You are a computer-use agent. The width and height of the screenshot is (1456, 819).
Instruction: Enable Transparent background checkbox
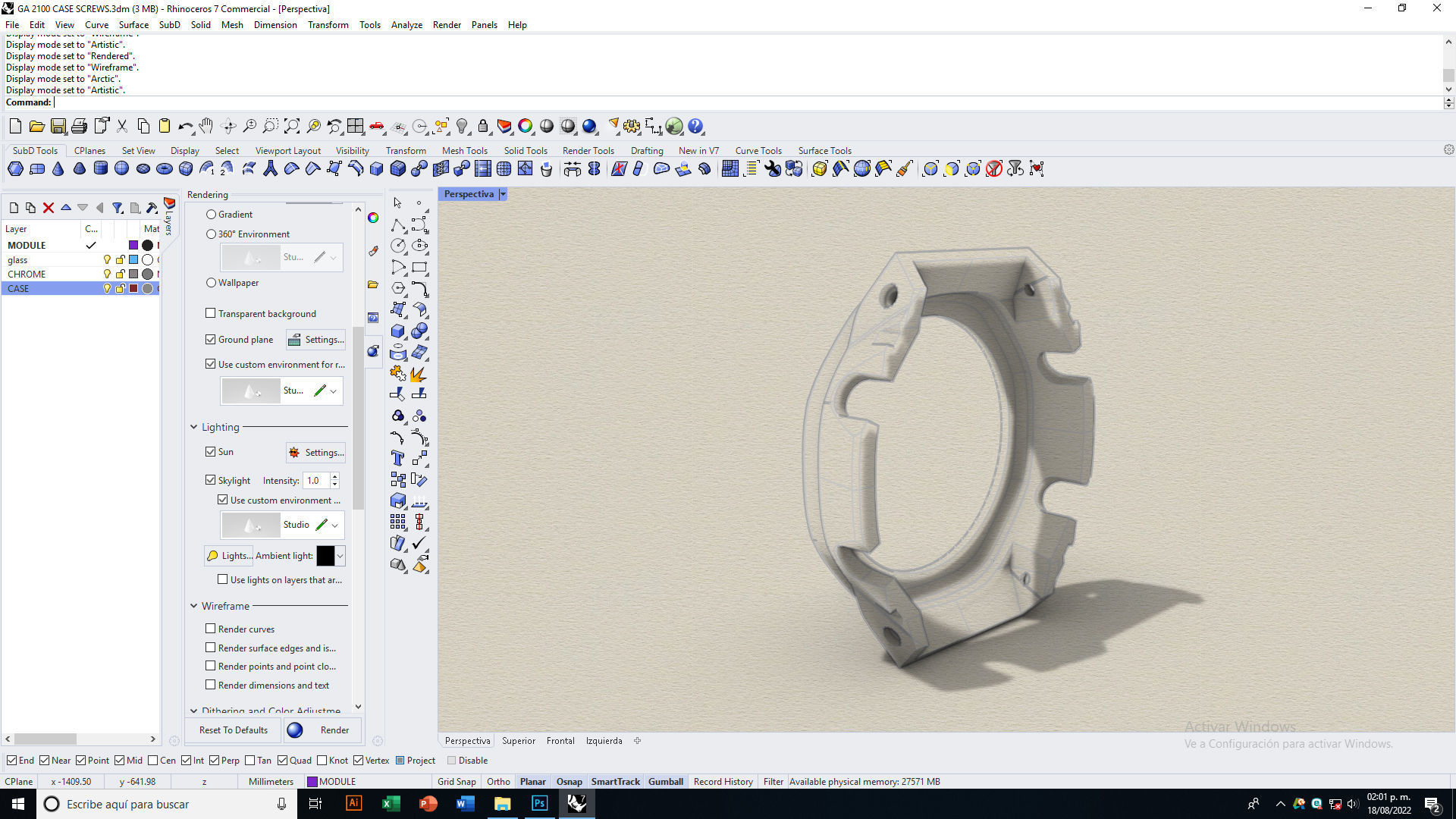click(x=211, y=313)
